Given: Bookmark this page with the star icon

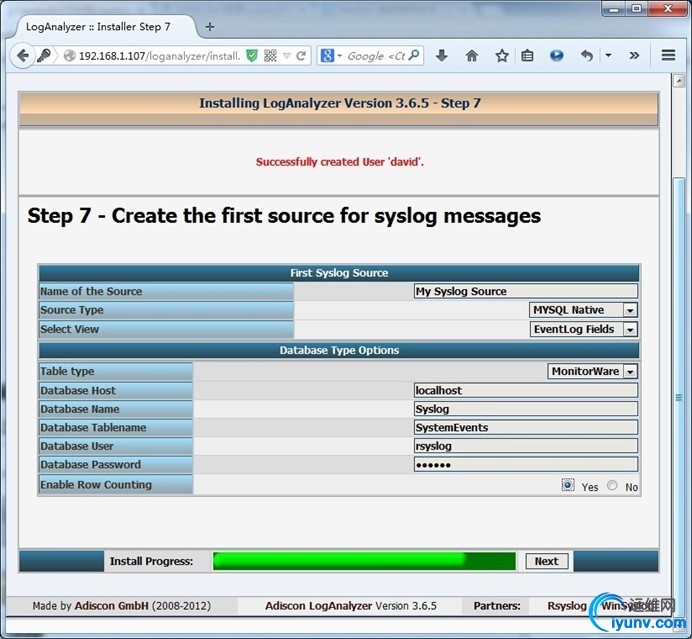Looking at the screenshot, I should [x=502, y=56].
